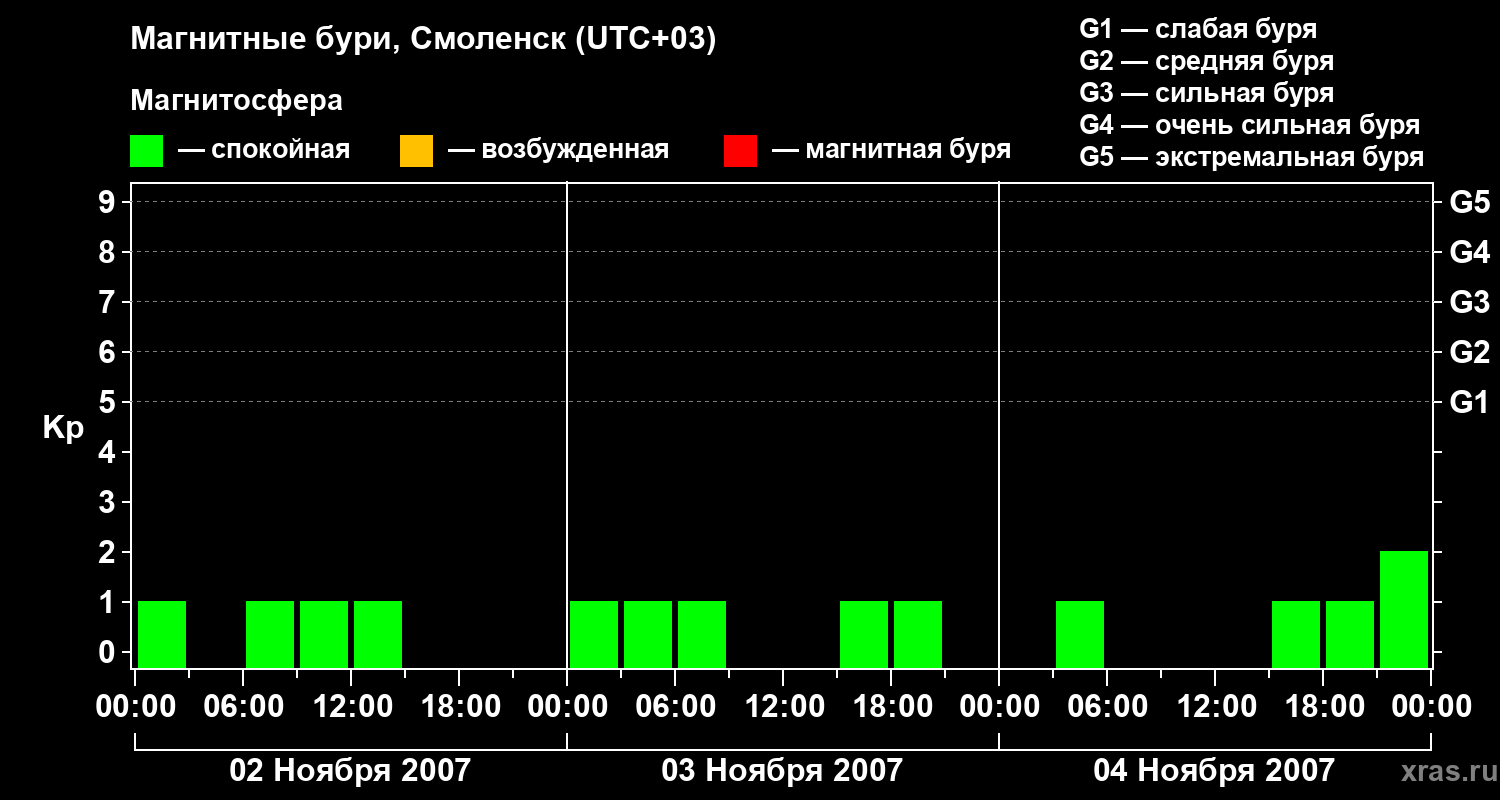Click the '— спокойная' legend label

click(x=264, y=150)
